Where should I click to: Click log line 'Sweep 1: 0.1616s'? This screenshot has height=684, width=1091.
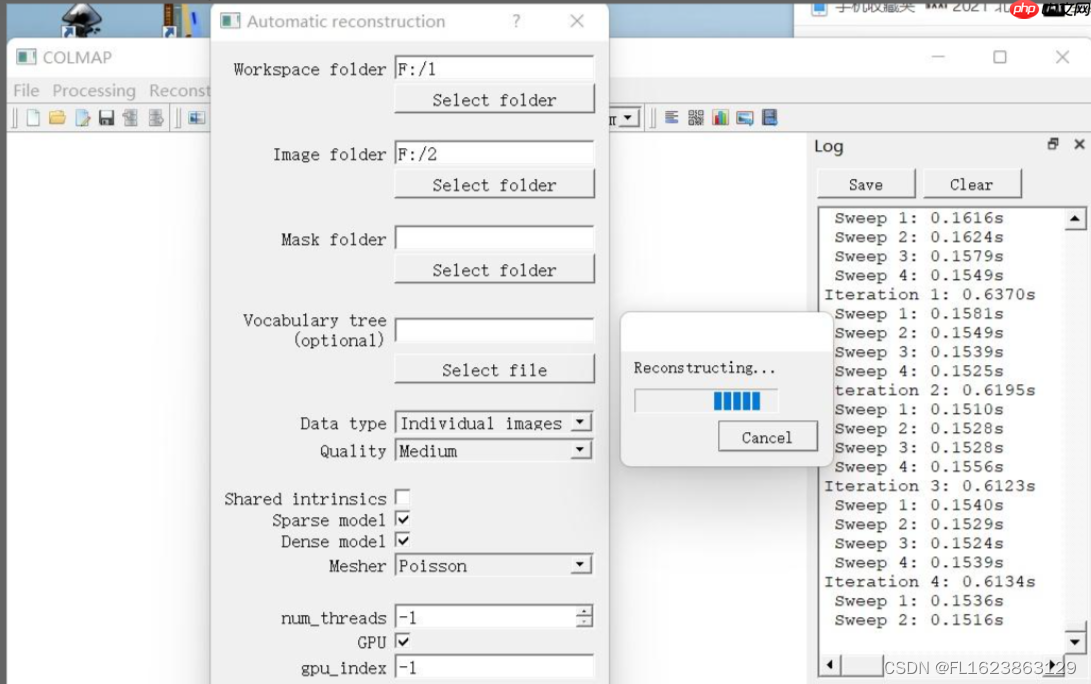919,218
